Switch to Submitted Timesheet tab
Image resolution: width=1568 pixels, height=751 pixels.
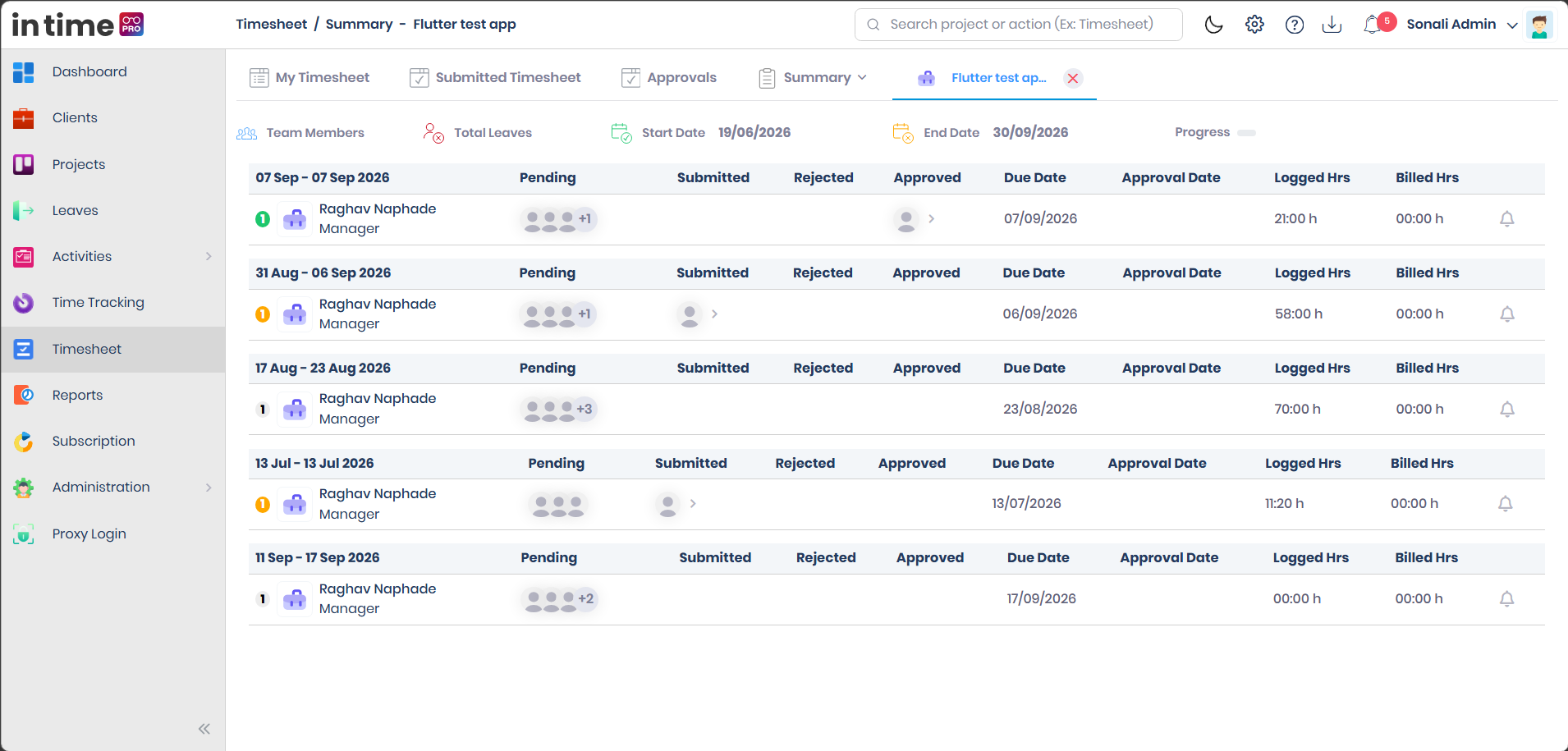pyautogui.click(x=495, y=78)
